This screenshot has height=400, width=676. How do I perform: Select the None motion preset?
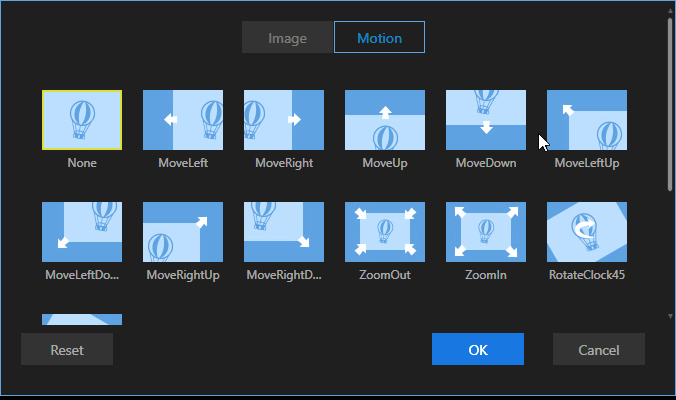click(x=82, y=120)
